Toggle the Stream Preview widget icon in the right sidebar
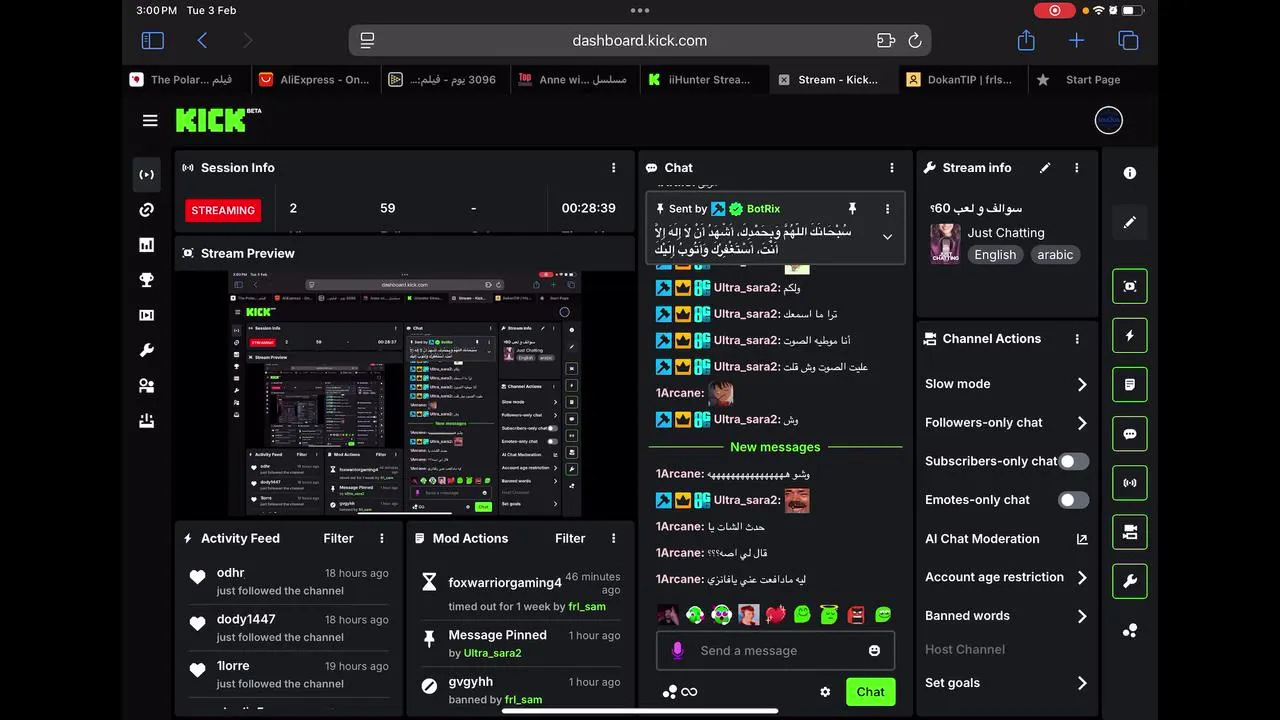The image size is (1280, 720). pyautogui.click(x=1130, y=286)
